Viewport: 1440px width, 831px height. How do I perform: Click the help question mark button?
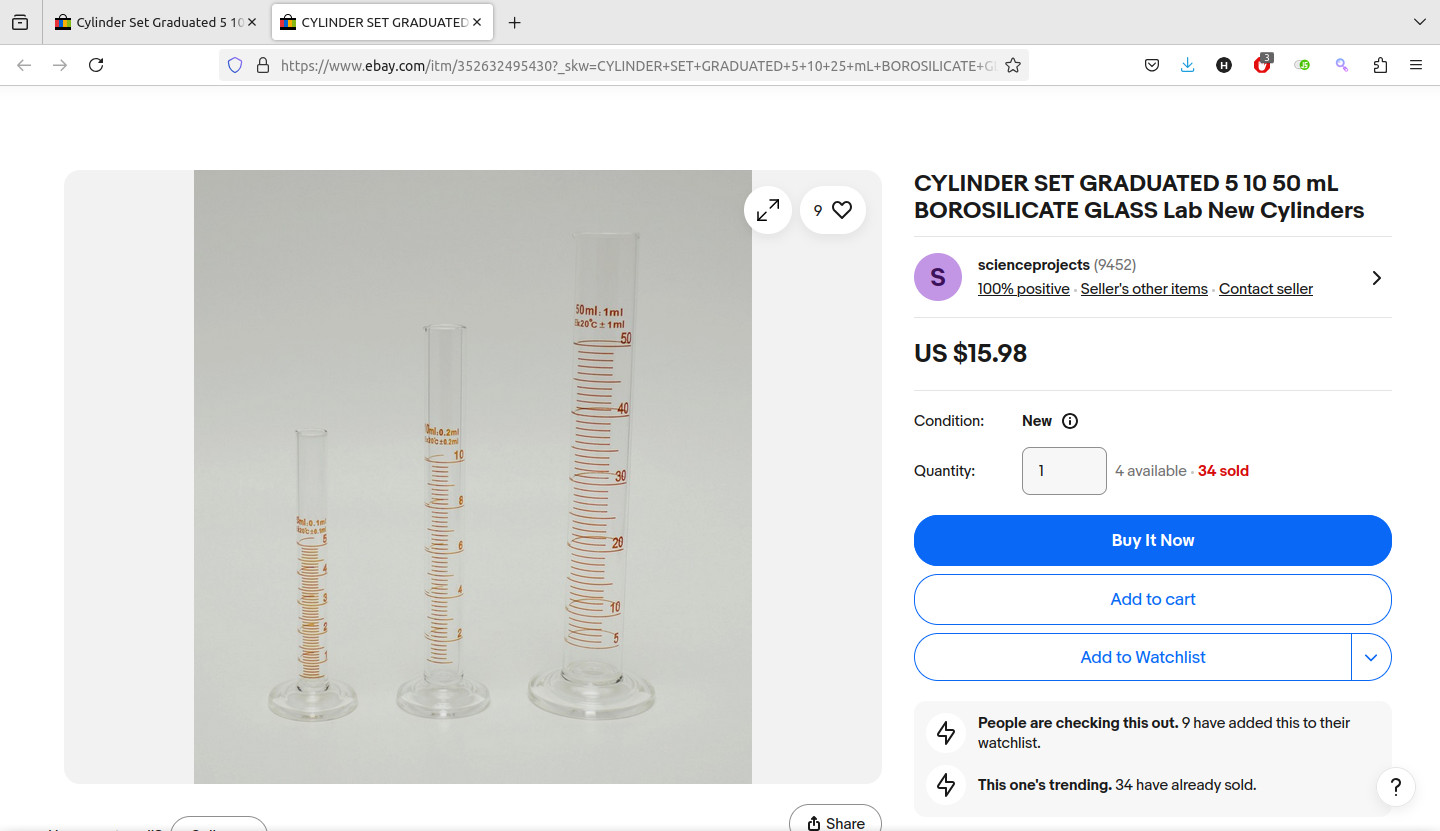1396,786
